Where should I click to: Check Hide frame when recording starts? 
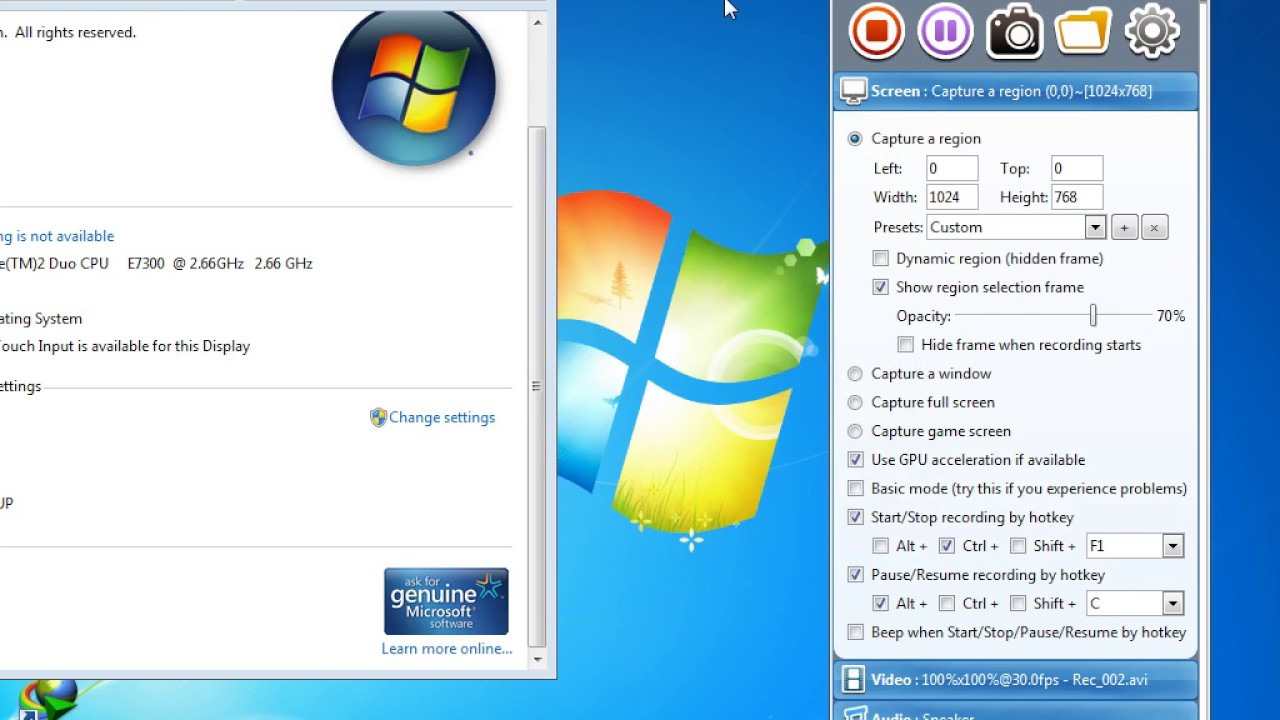point(905,345)
